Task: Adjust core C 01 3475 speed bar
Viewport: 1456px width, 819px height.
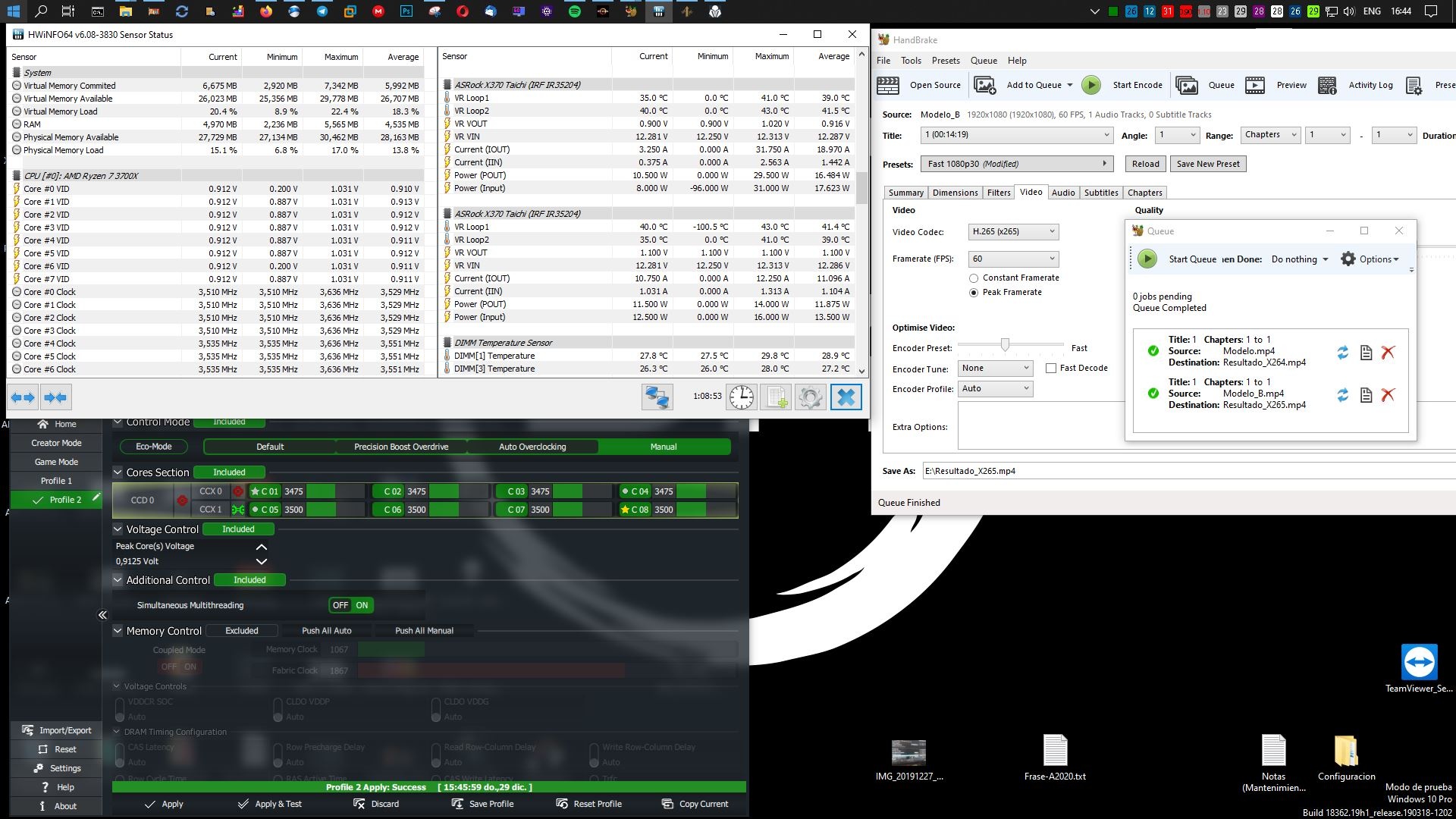Action: pos(335,491)
